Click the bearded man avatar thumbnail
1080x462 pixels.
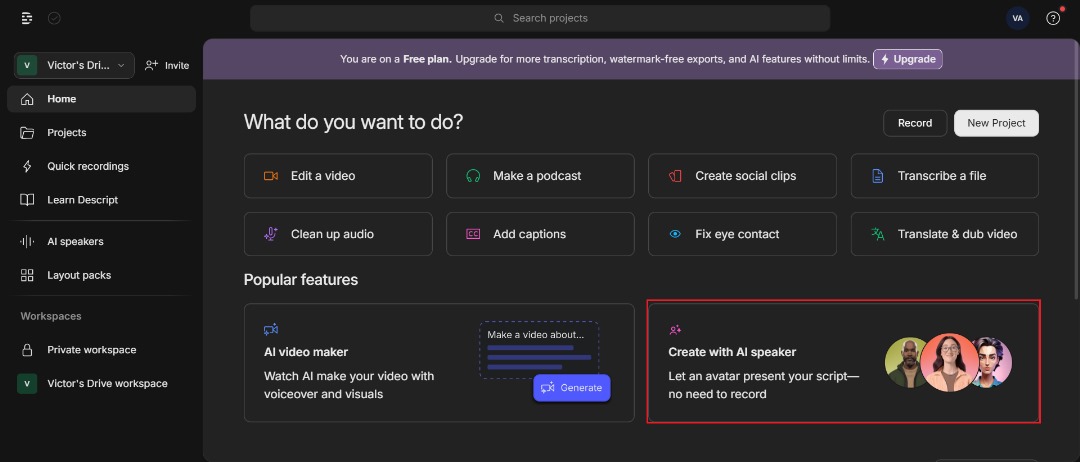[904, 362]
